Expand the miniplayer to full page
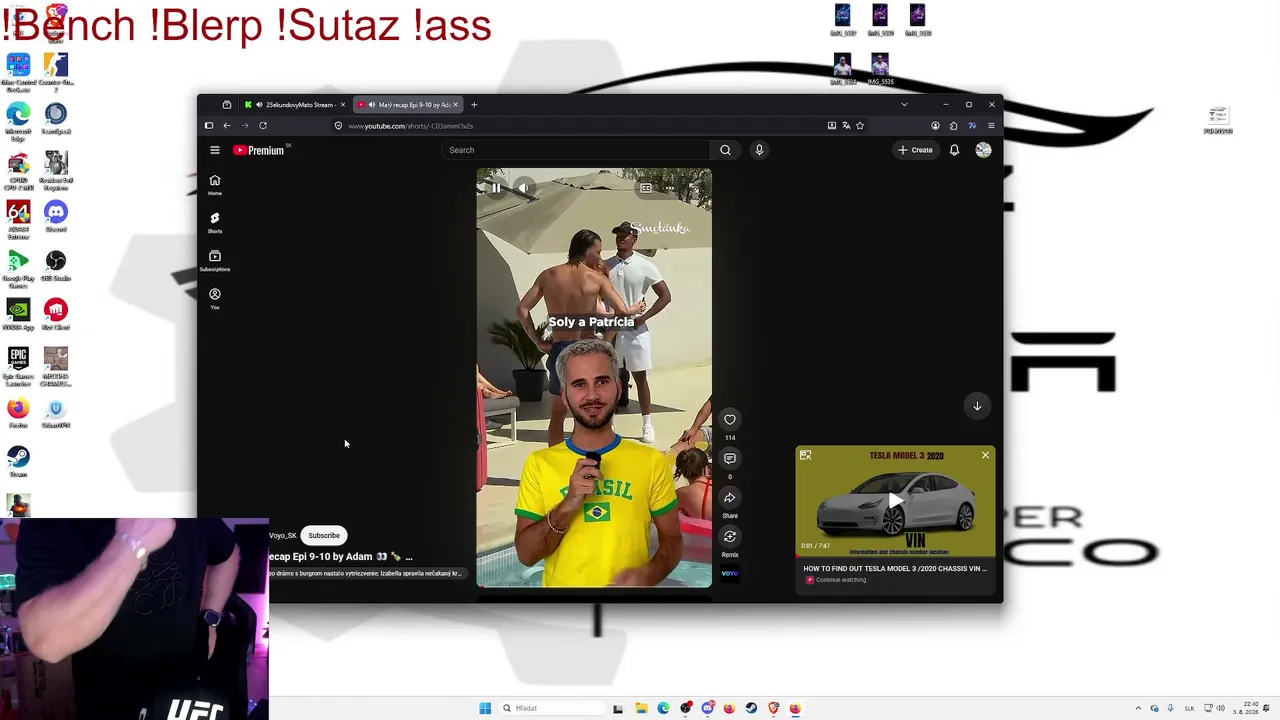This screenshot has height=720, width=1280. (805, 456)
